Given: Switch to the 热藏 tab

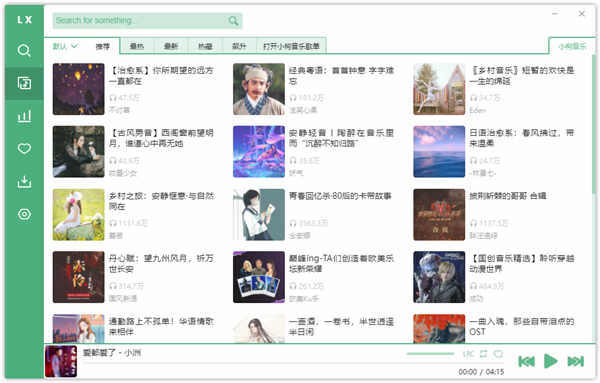Looking at the screenshot, I should tap(205, 46).
